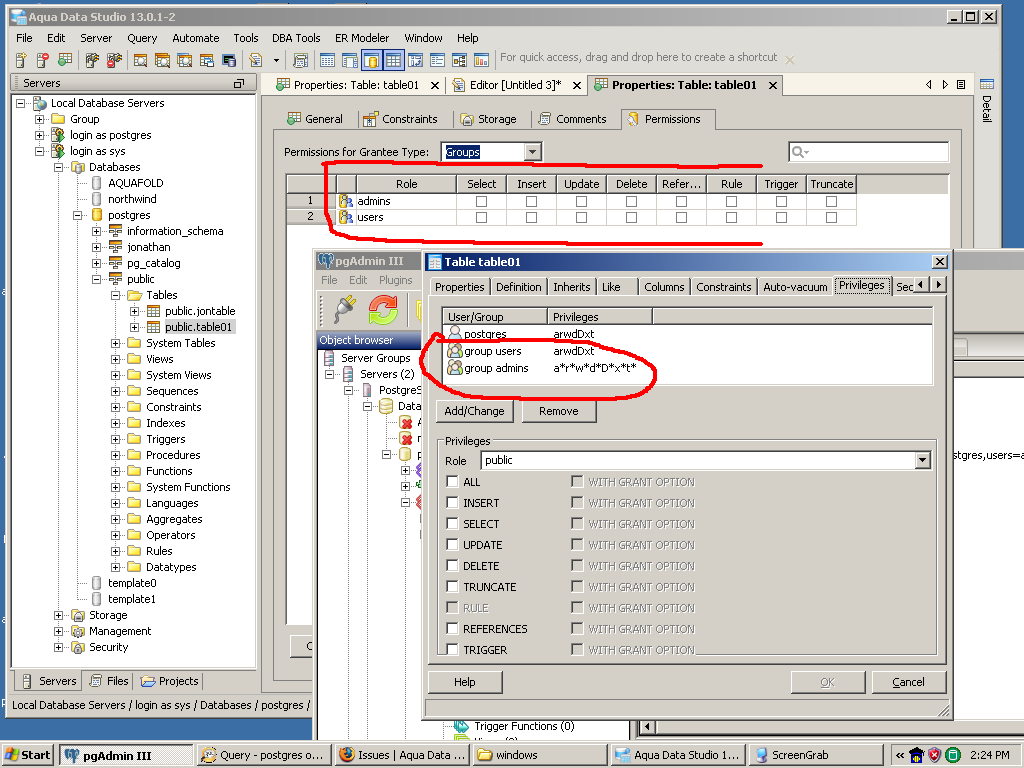The image size is (1024, 768).
Task: Click the ER diagram toolbar icon
Action: [x=459, y=60]
